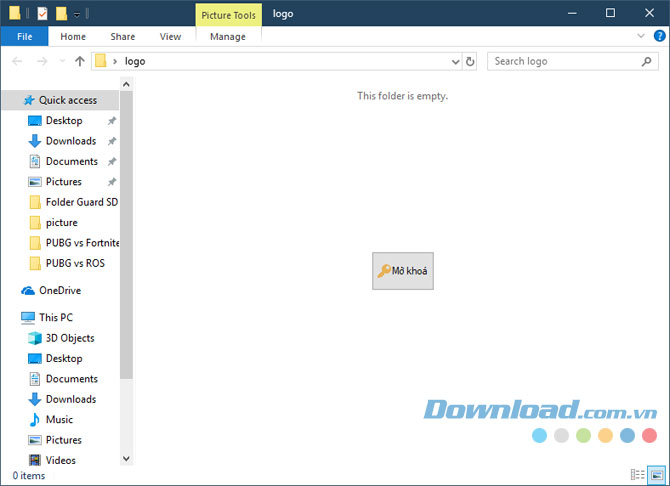Switch to large icons view in status bar
Screen dimensions: 670x486
coord(654,474)
